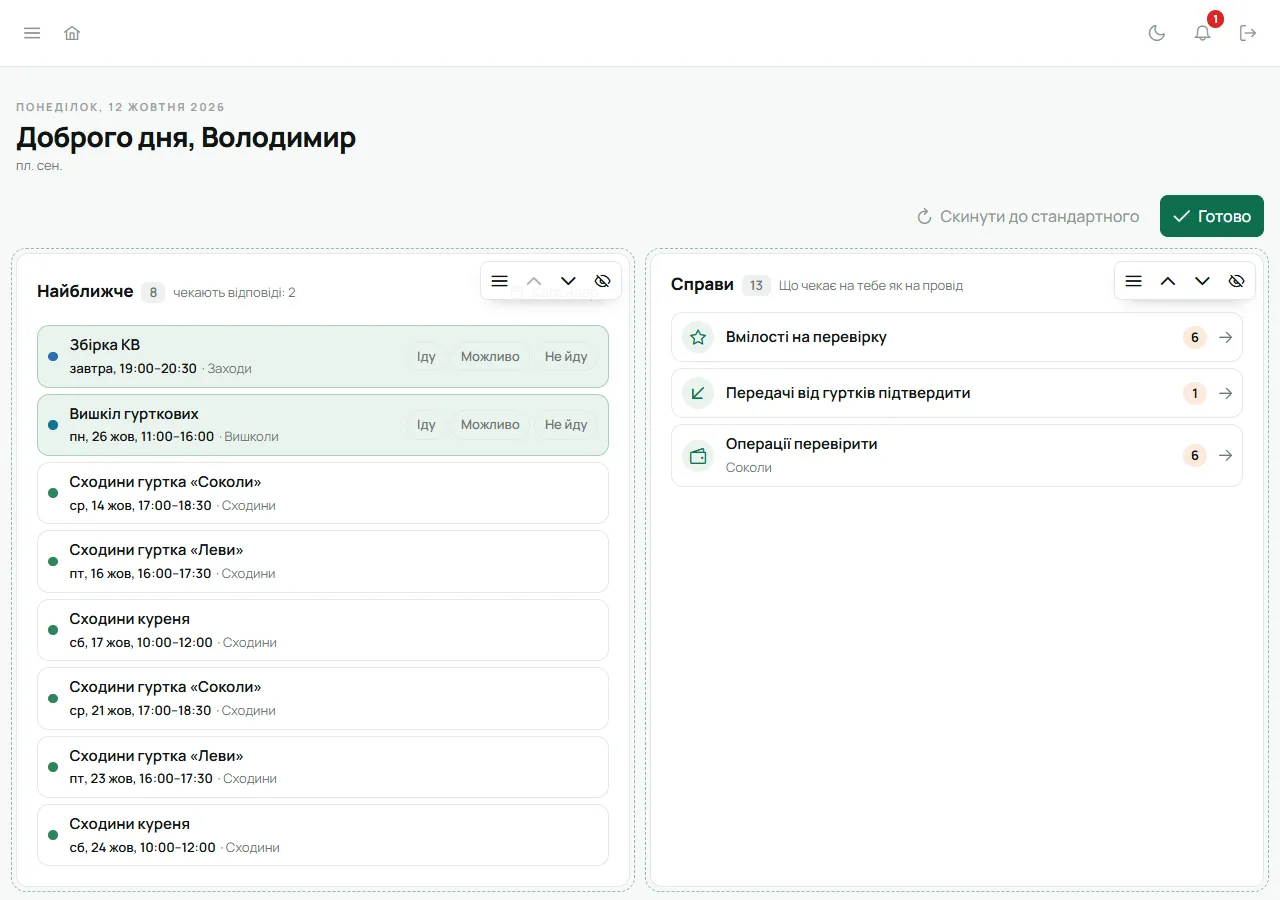Click the logout icon in the header
The width and height of the screenshot is (1280, 900).
(x=1248, y=33)
